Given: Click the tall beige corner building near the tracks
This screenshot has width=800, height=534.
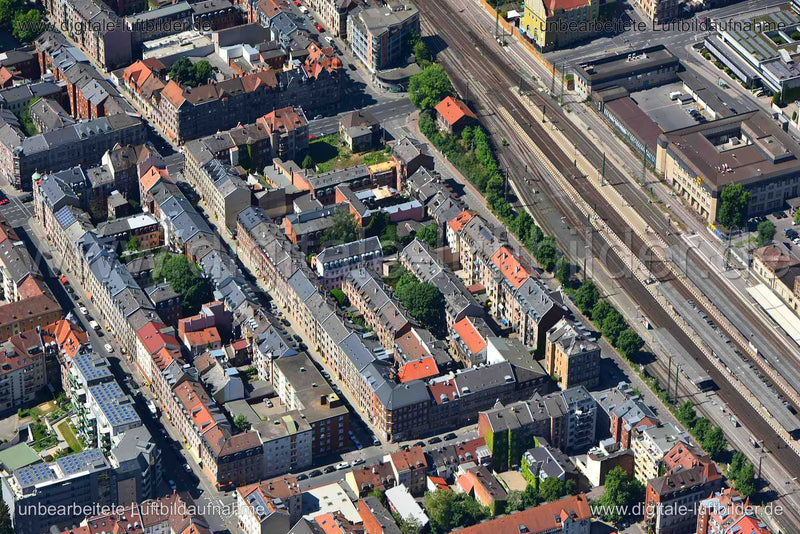Looking at the screenshot, I should (572, 354).
